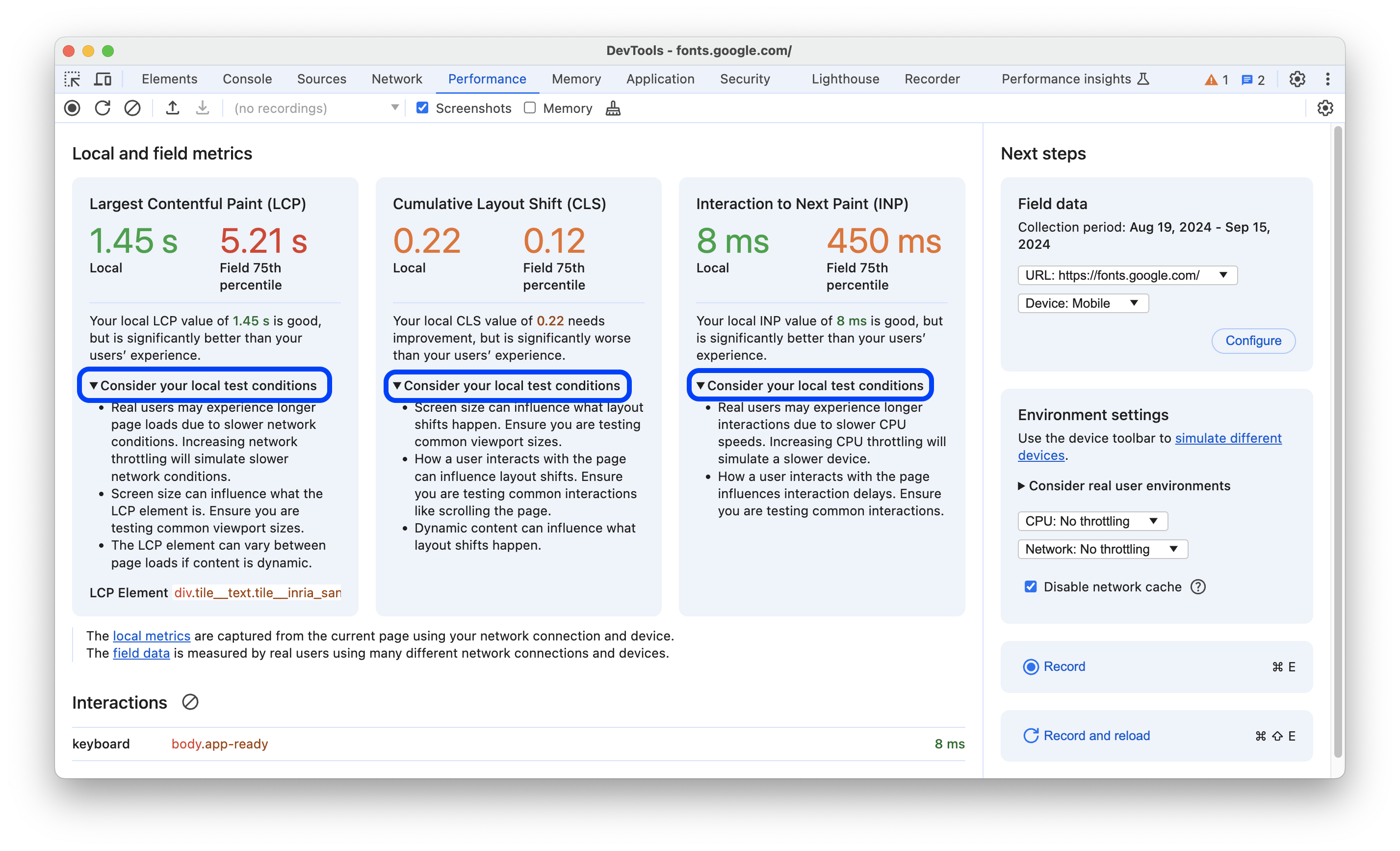Select Device dropdown in field data panel
The width and height of the screenshot is (1400, 851).
[x=1082, y=302]
